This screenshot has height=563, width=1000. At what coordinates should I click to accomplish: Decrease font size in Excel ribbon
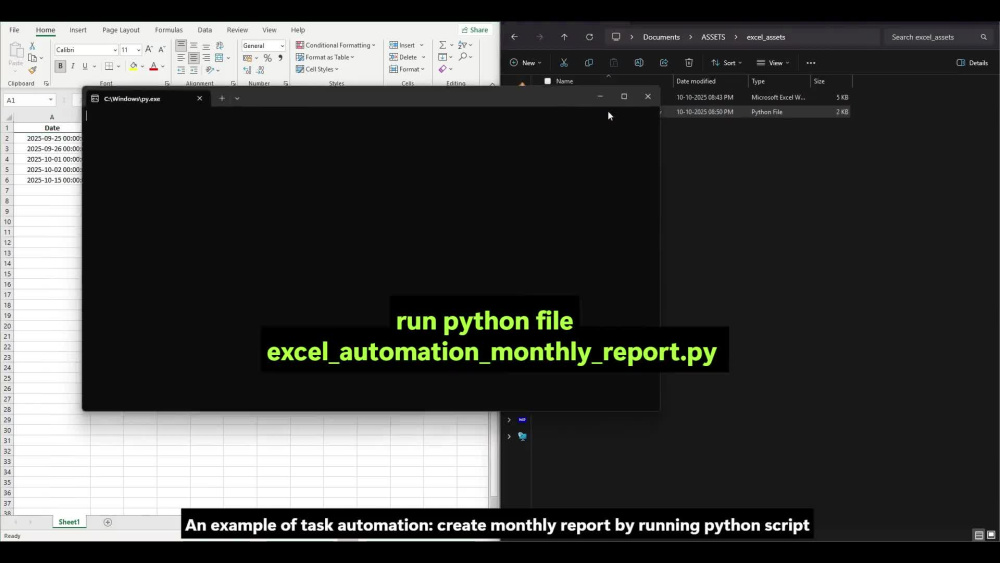pyautogui.click(x=161, y=49)
